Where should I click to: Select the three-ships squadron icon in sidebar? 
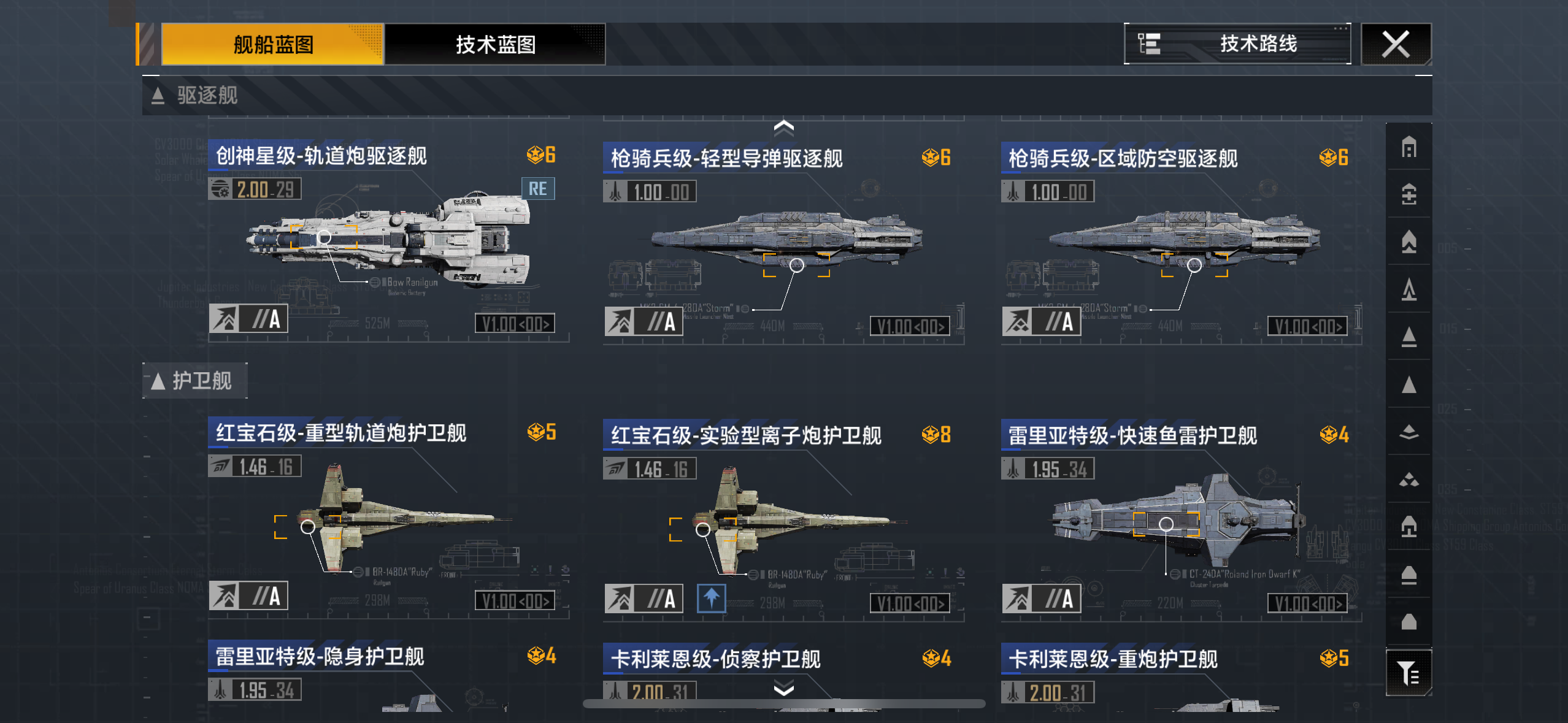point(1409,480)
